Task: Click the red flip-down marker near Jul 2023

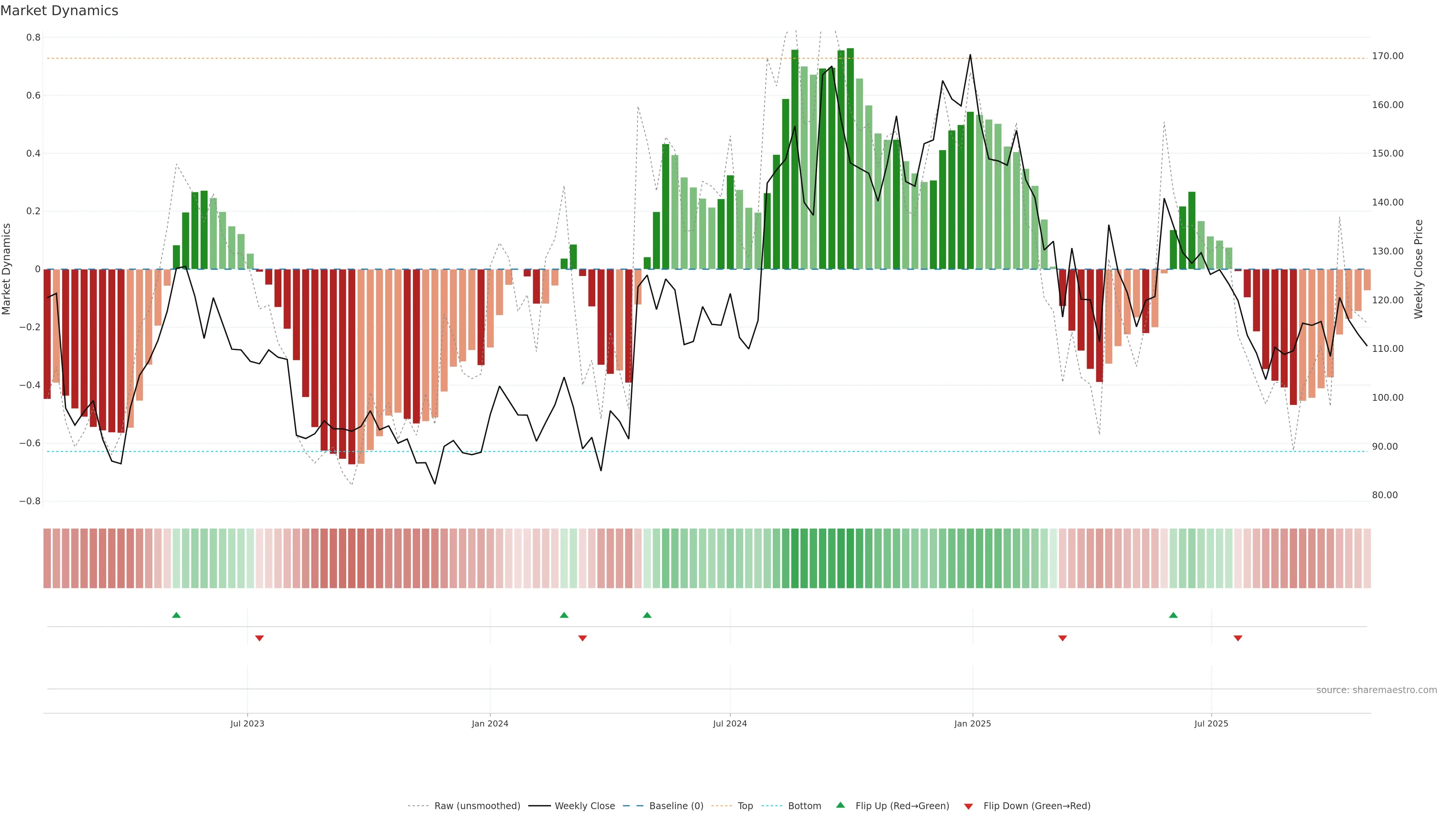Action: click(259, 638)
